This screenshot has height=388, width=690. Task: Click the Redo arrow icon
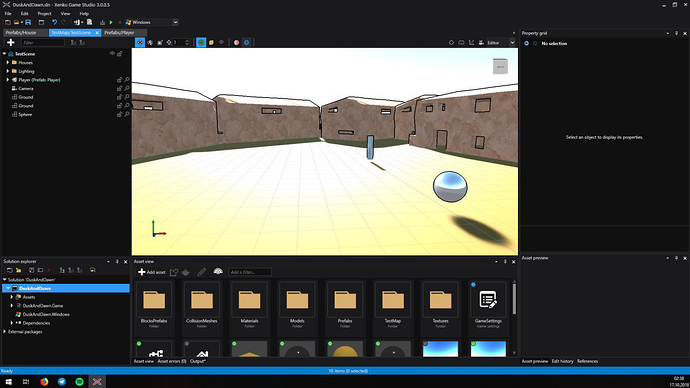(64, 22)
